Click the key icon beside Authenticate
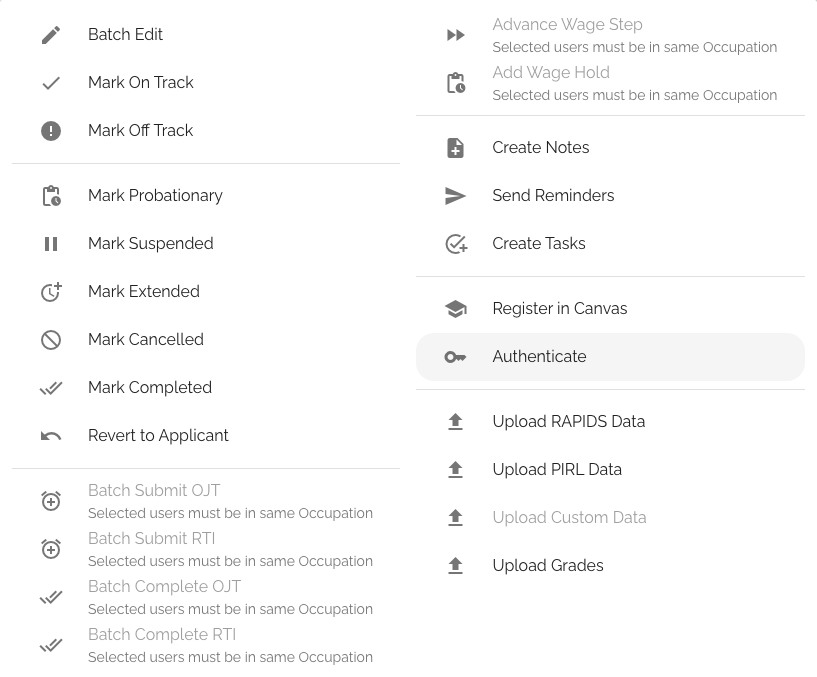Viewport: 817px width, 677px height. [455, 357]
